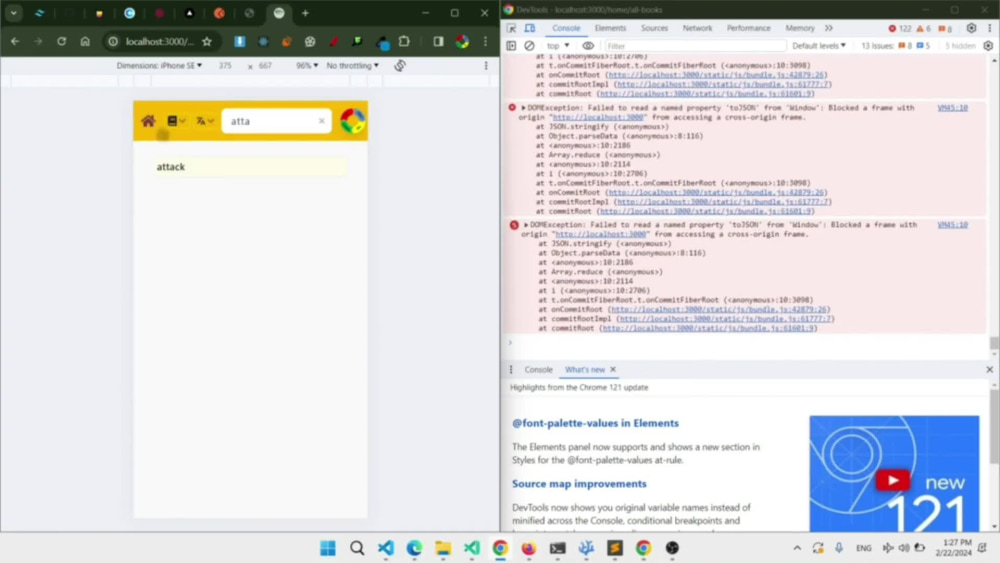Viewport: 1000px width, 563px height.
Task: Clear the console with the ban icon
Action: pyautogui.click(x=529, y=46)
